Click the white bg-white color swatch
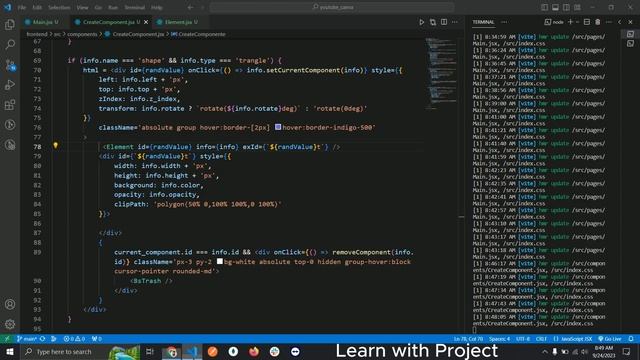Image resolution: width=640 pixels, height=360 pixels. 220,261
